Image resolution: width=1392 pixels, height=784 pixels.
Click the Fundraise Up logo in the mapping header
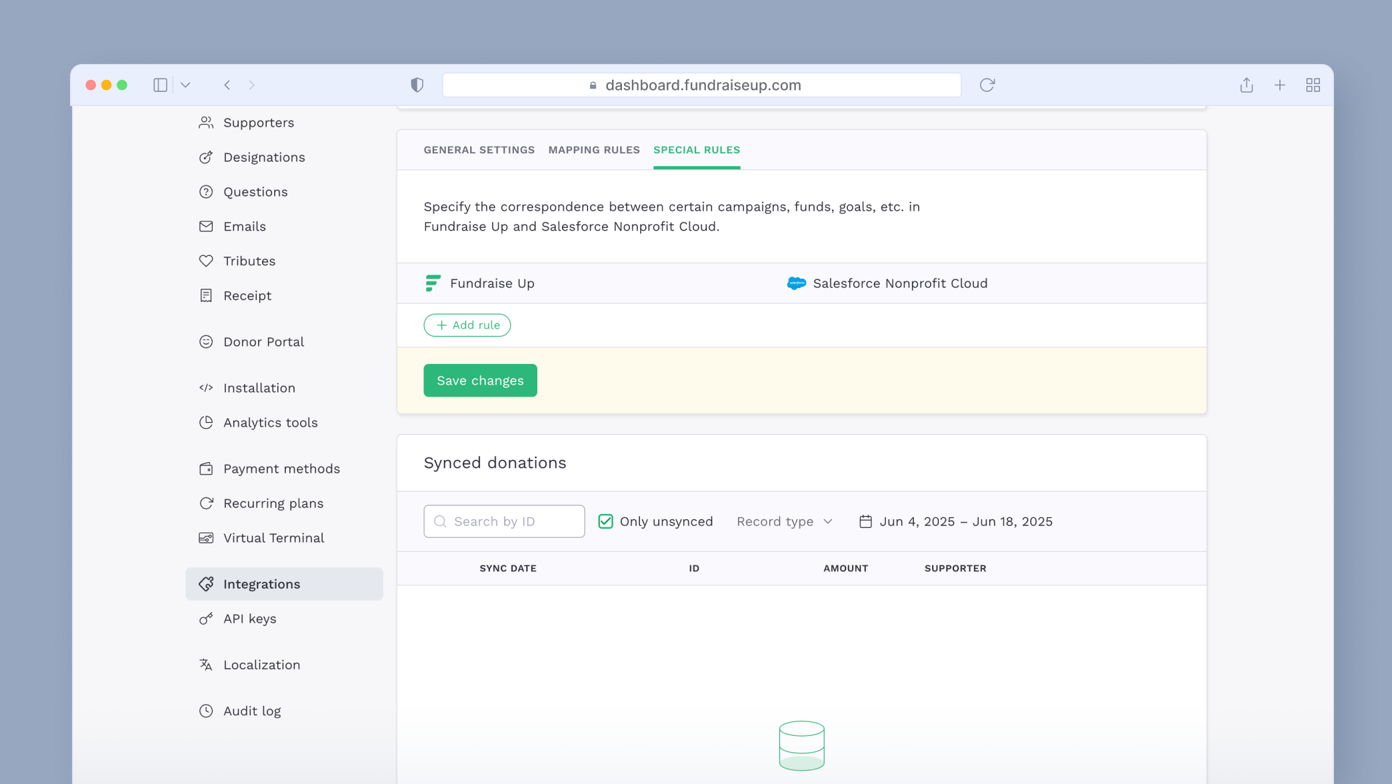pyautogui.click(x=432, y=283)
